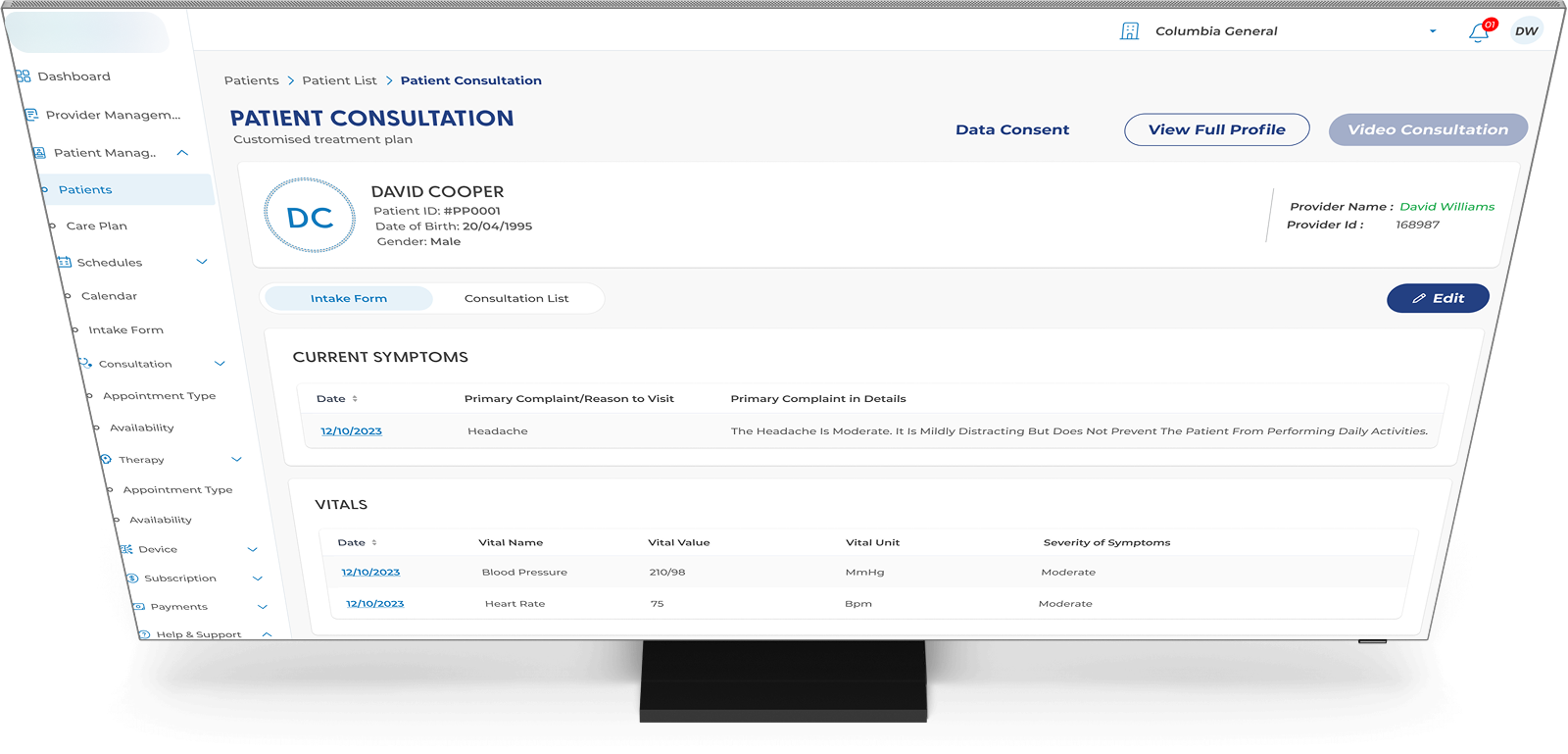The image size is (1568, 754).
Task: Expand the Schedules section chevron
Action: 202,262
